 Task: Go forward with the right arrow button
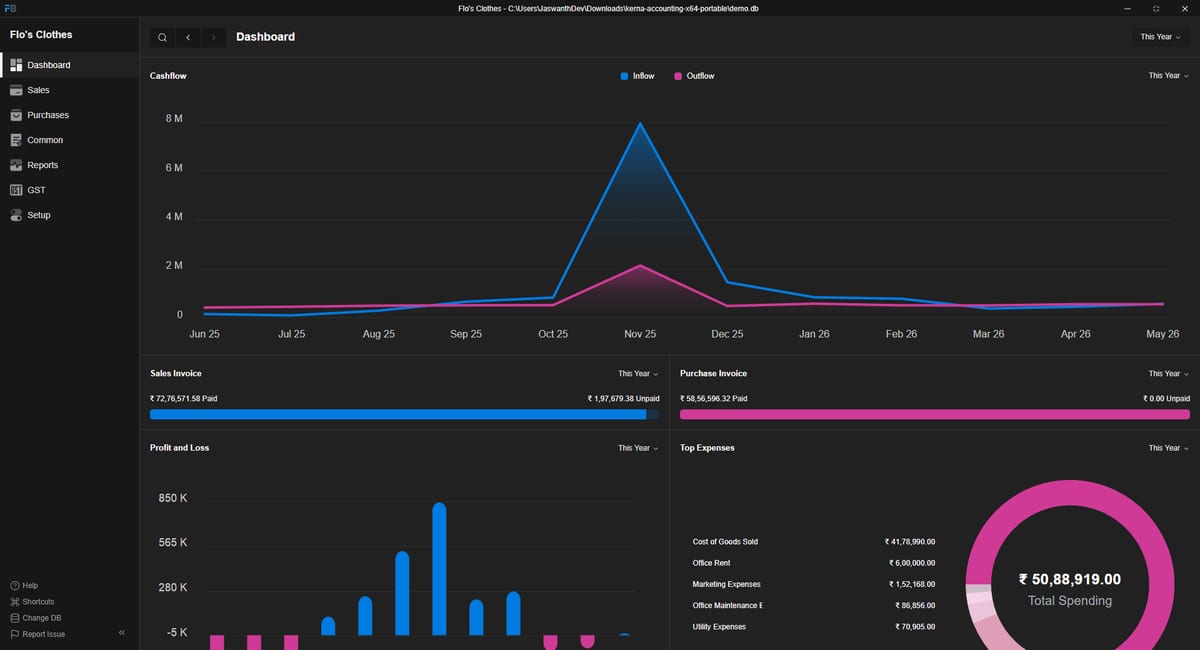pyautogui.click(x=213, y=37)
